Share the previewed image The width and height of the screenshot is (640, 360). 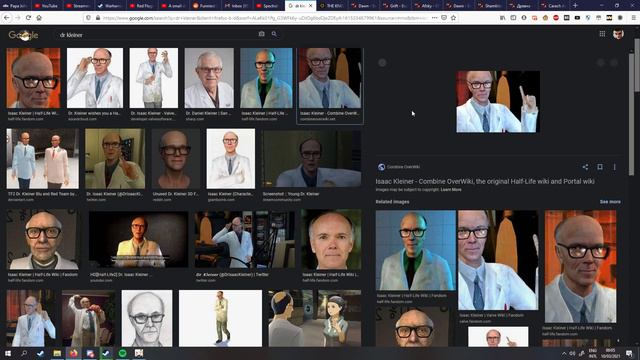click(585, 167)
